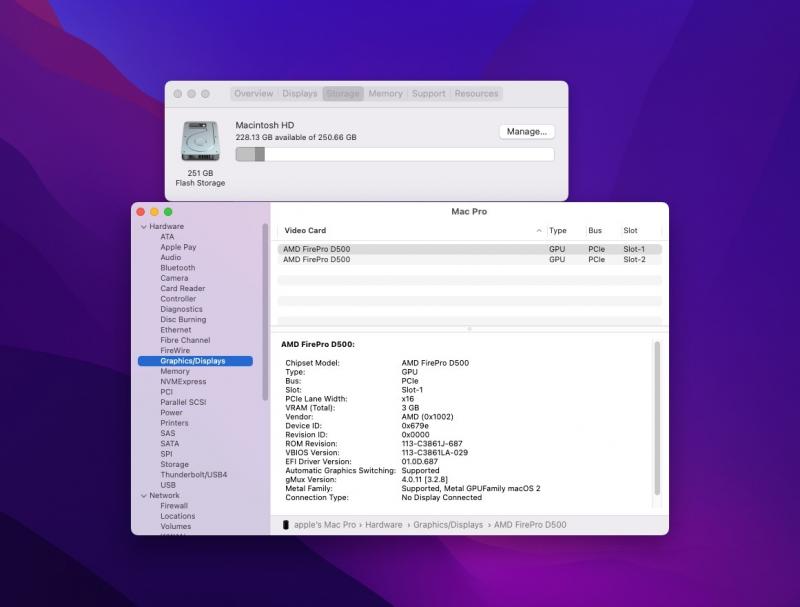Click the Mac Pro icon in path bar
This screenshot has height=607, width=800.
point(286,525)
